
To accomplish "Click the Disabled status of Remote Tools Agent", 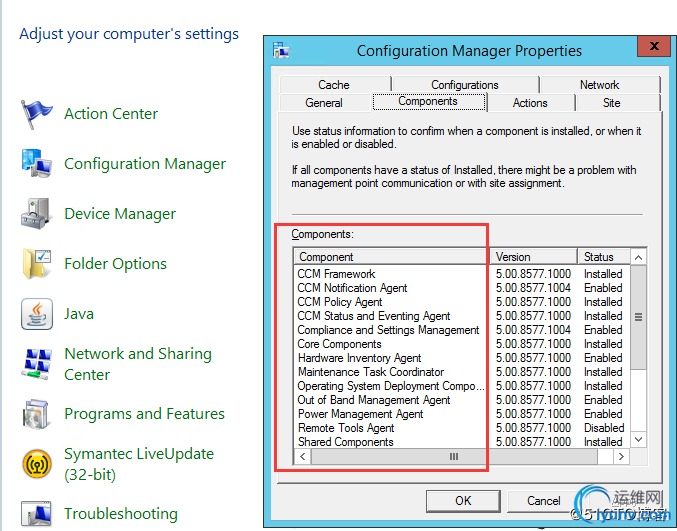I will point(604,428).
